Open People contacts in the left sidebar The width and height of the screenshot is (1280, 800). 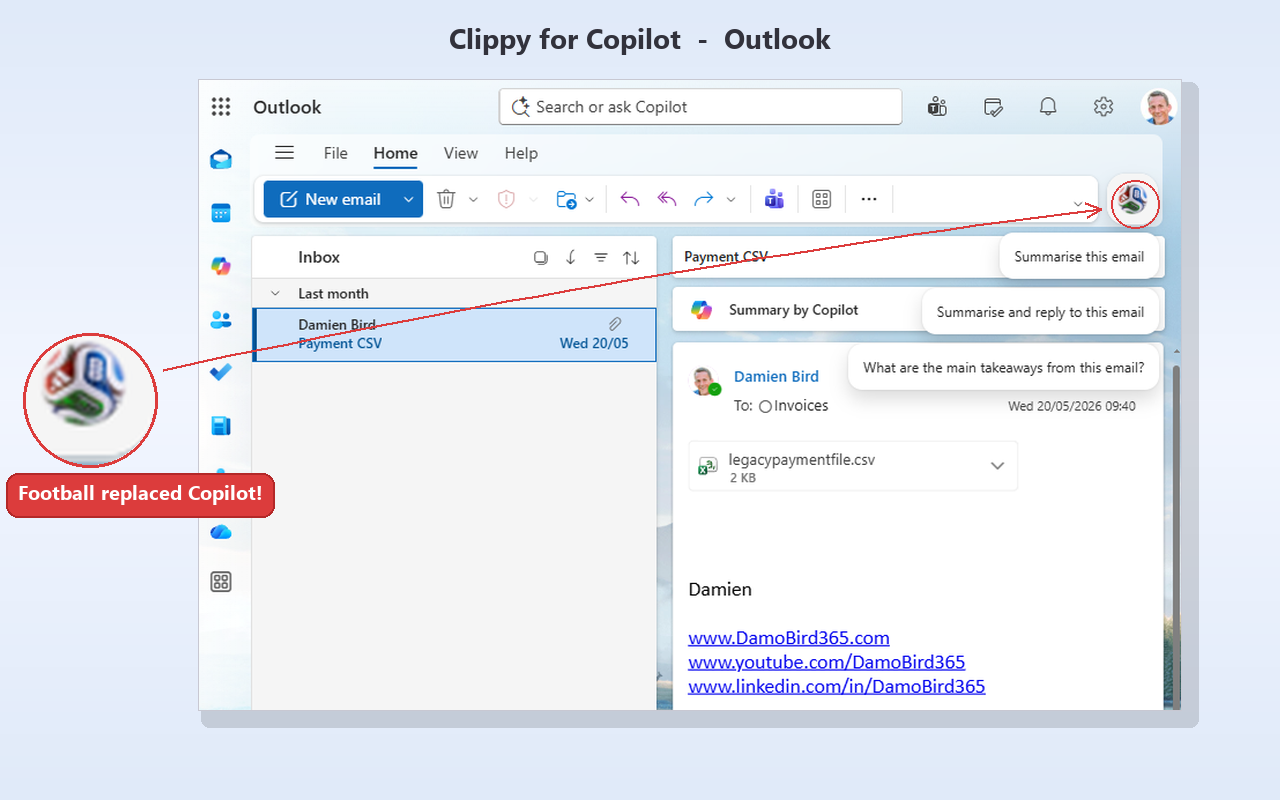(221, 320)
